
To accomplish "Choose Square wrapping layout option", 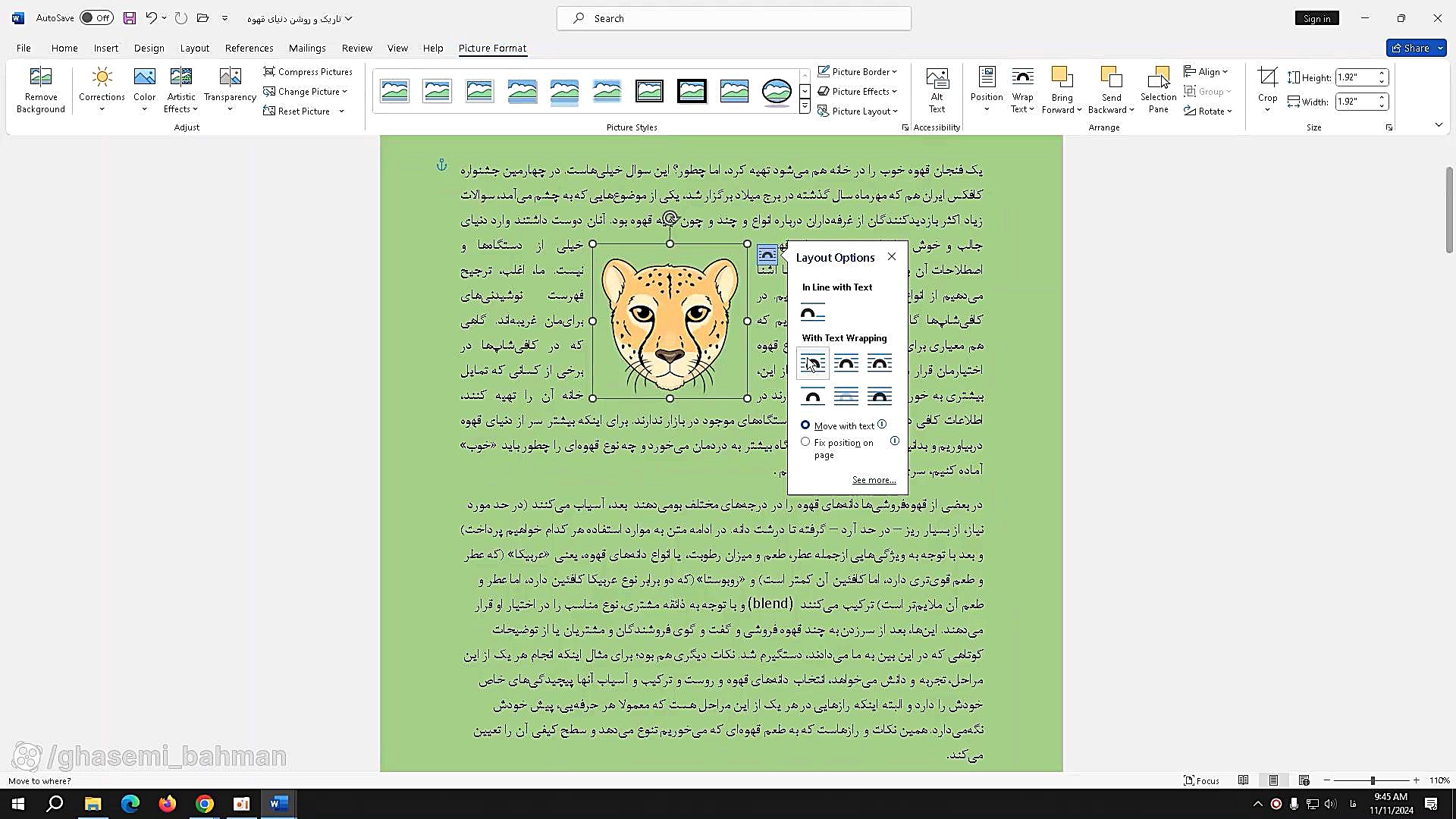I will [x=812, y=363].
